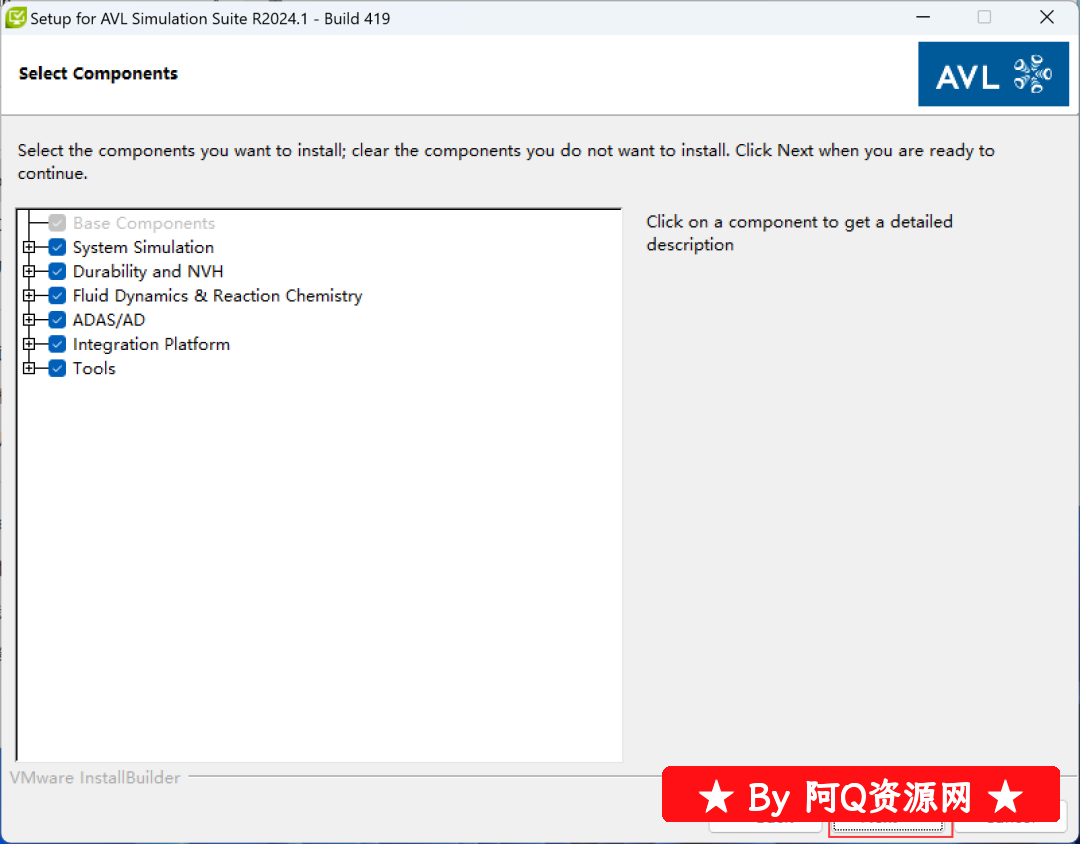Expand the System Simulation tree node
The height and width of the screenshot is (844, 1080).
[x=29, y=247]
